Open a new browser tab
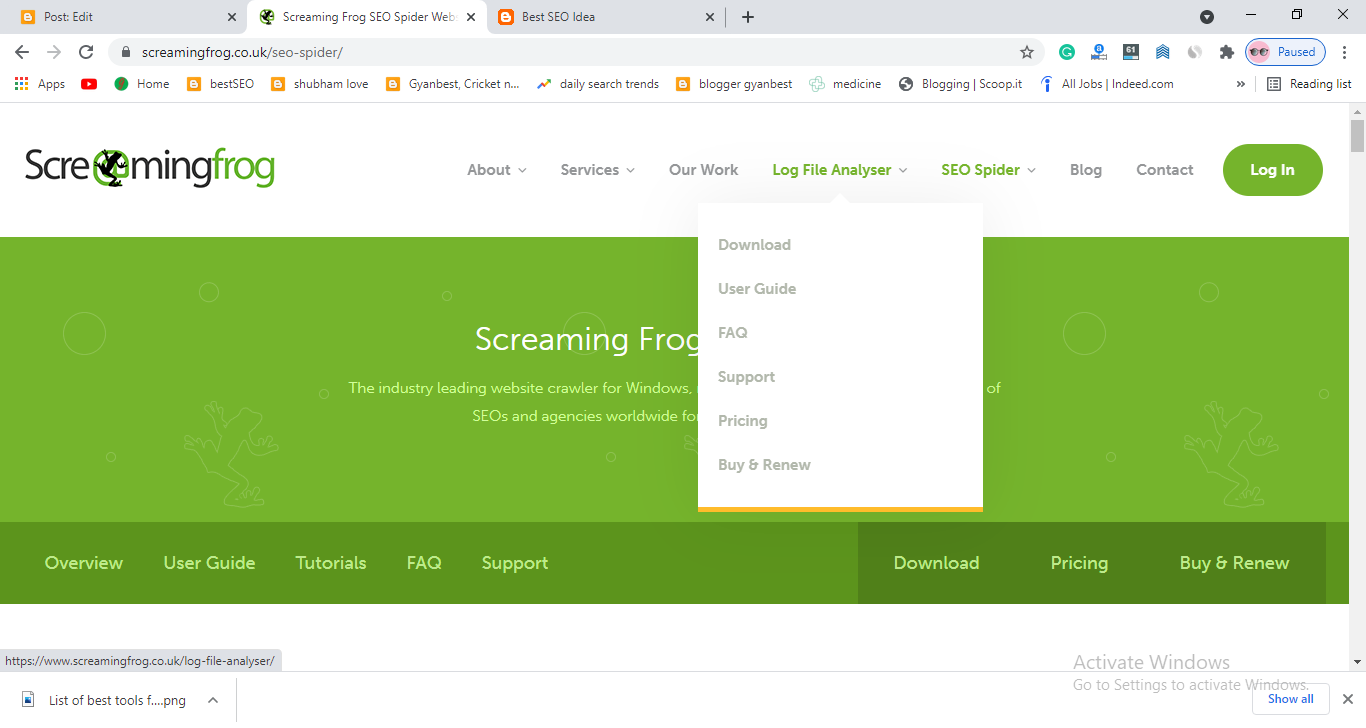 (x=748, y=17)
